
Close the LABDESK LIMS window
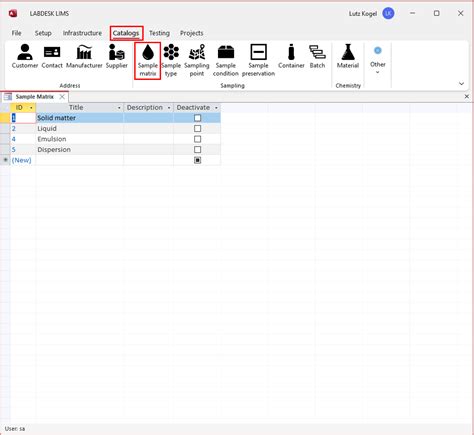tap(461, 13)
